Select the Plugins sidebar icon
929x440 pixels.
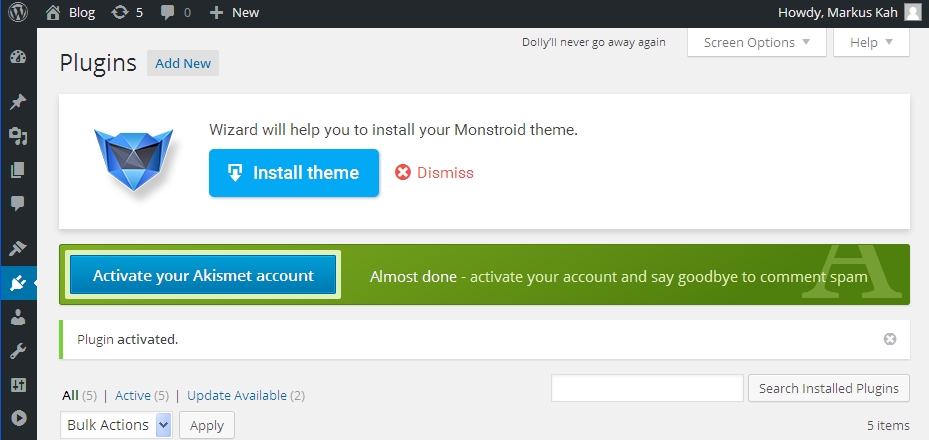tap(18, 283)
